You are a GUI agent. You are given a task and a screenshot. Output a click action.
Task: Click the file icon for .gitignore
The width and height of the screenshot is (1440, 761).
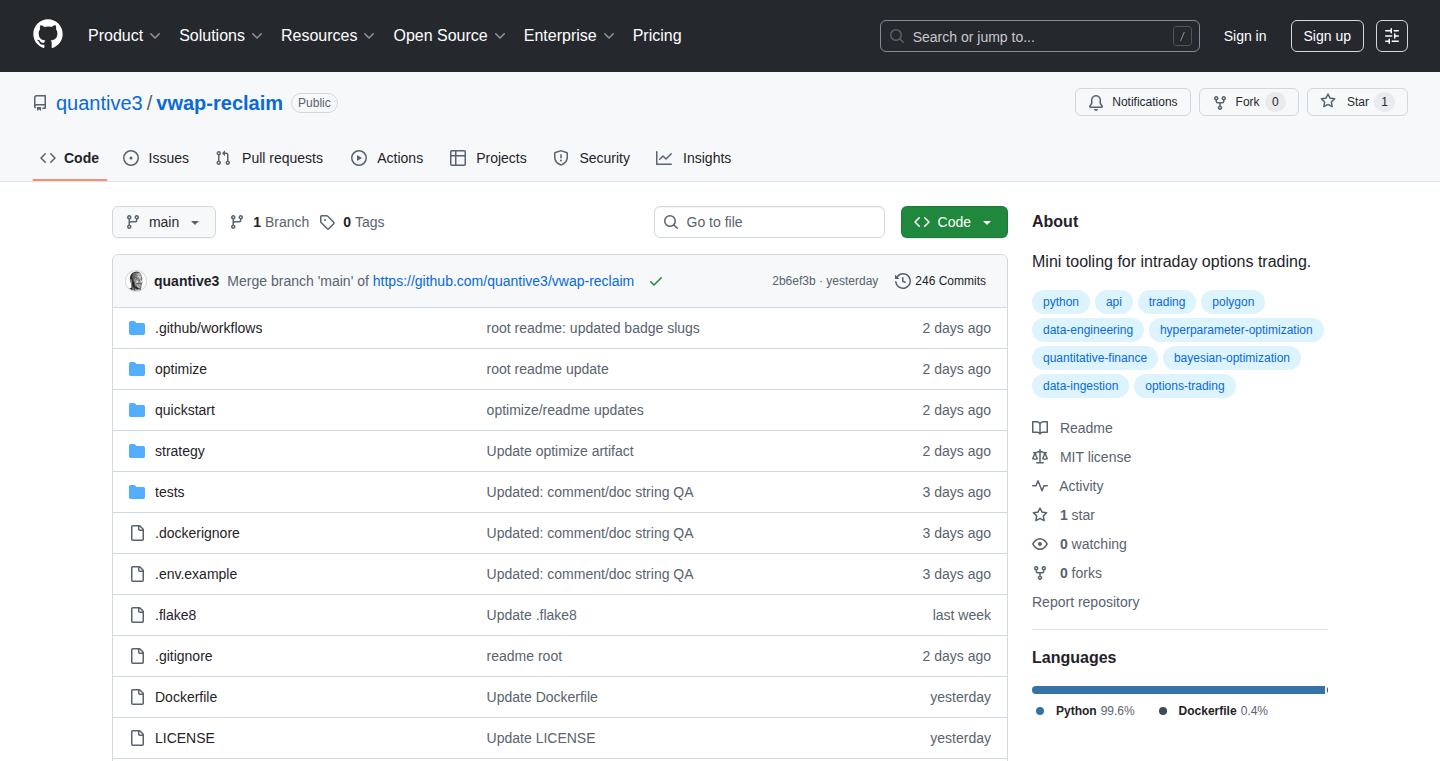coord(137,656)
